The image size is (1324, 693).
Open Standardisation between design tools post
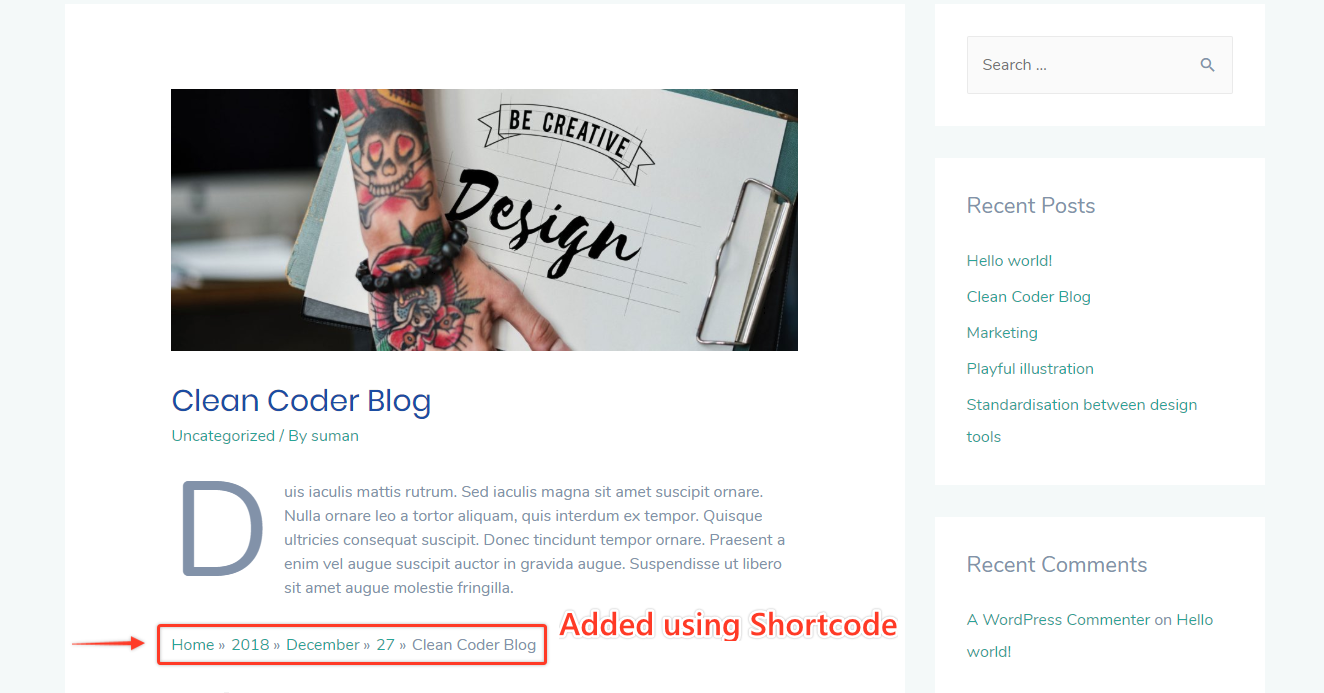(x=1082, y=421)
